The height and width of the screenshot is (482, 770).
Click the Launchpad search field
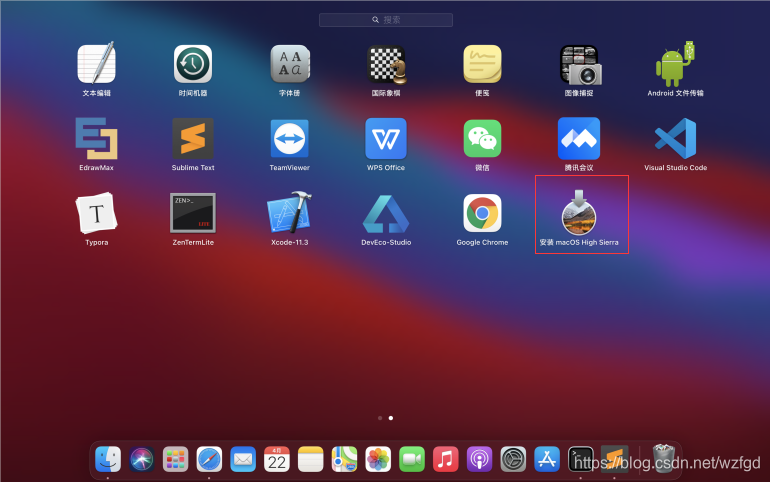(386, 20)
